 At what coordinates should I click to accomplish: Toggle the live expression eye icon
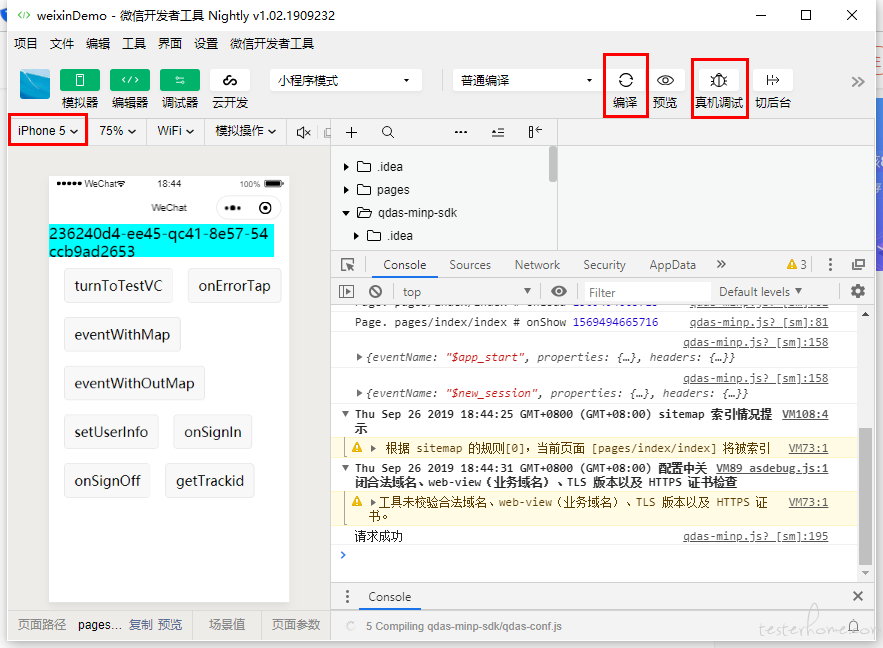559,291
